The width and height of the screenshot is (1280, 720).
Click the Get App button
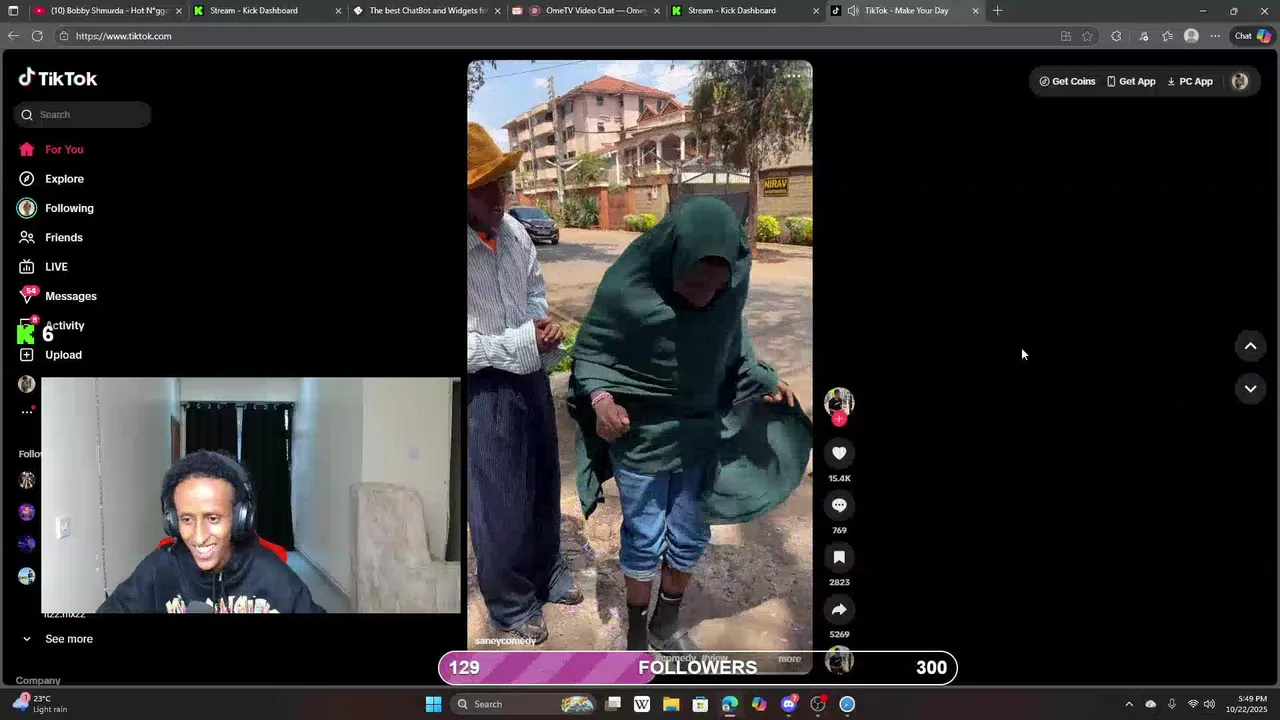(x=1131, y=81)
